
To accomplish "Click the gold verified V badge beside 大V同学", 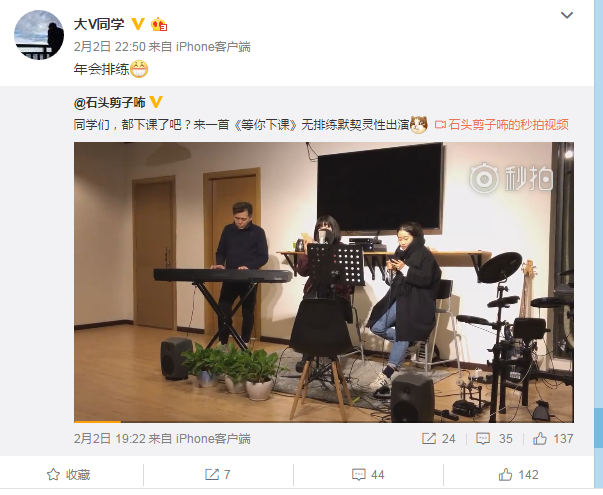I will 138,24.
